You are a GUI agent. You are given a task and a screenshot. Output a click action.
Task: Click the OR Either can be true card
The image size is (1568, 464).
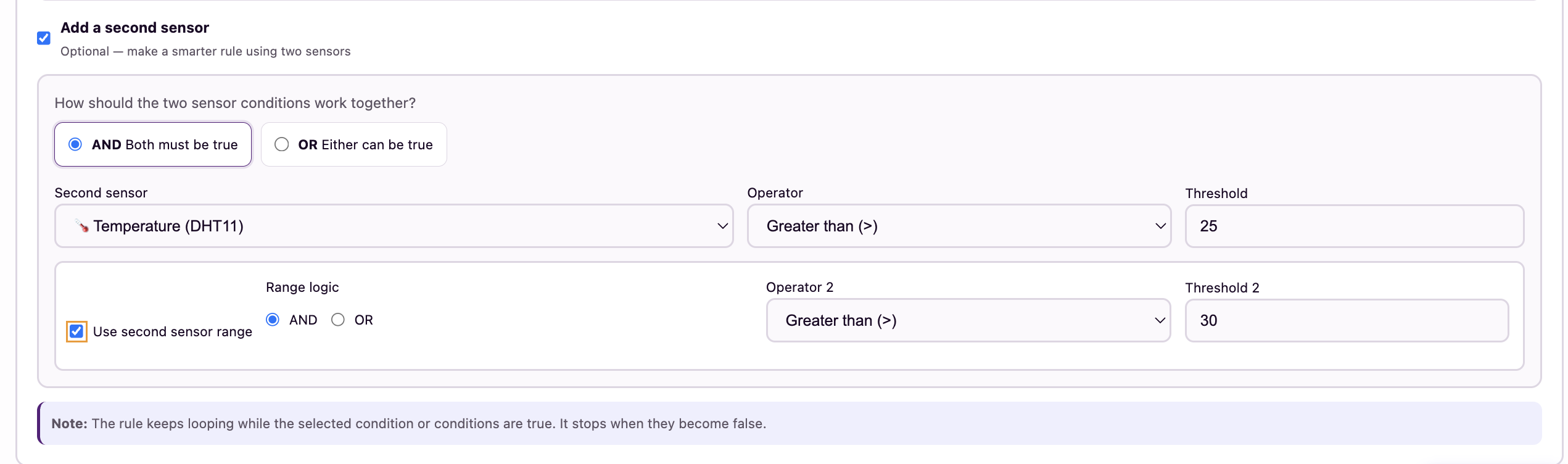coord(354,144)
